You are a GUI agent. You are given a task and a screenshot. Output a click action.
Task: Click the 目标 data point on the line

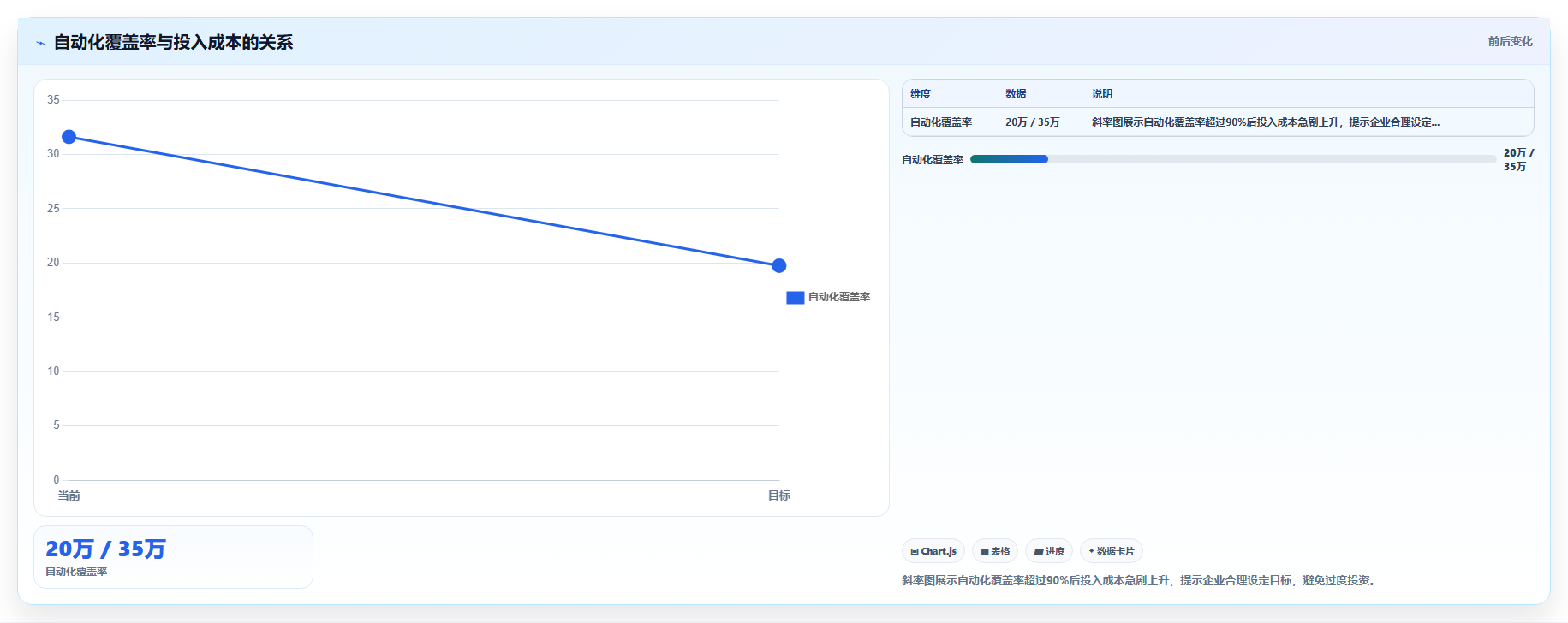tap(778, 266)
